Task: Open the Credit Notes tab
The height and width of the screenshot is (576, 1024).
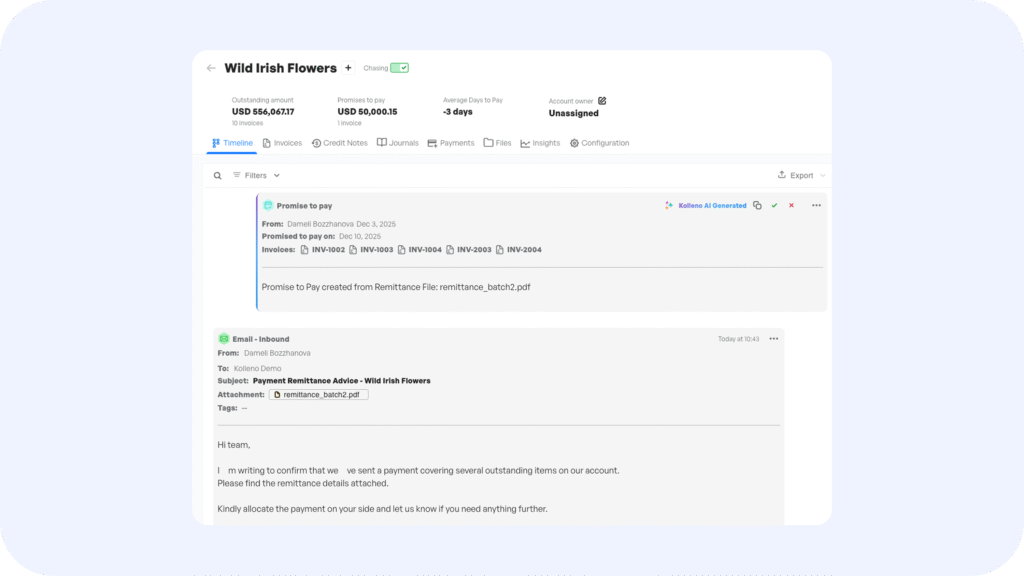Action: pyautogui.click(x=340, y=143)
